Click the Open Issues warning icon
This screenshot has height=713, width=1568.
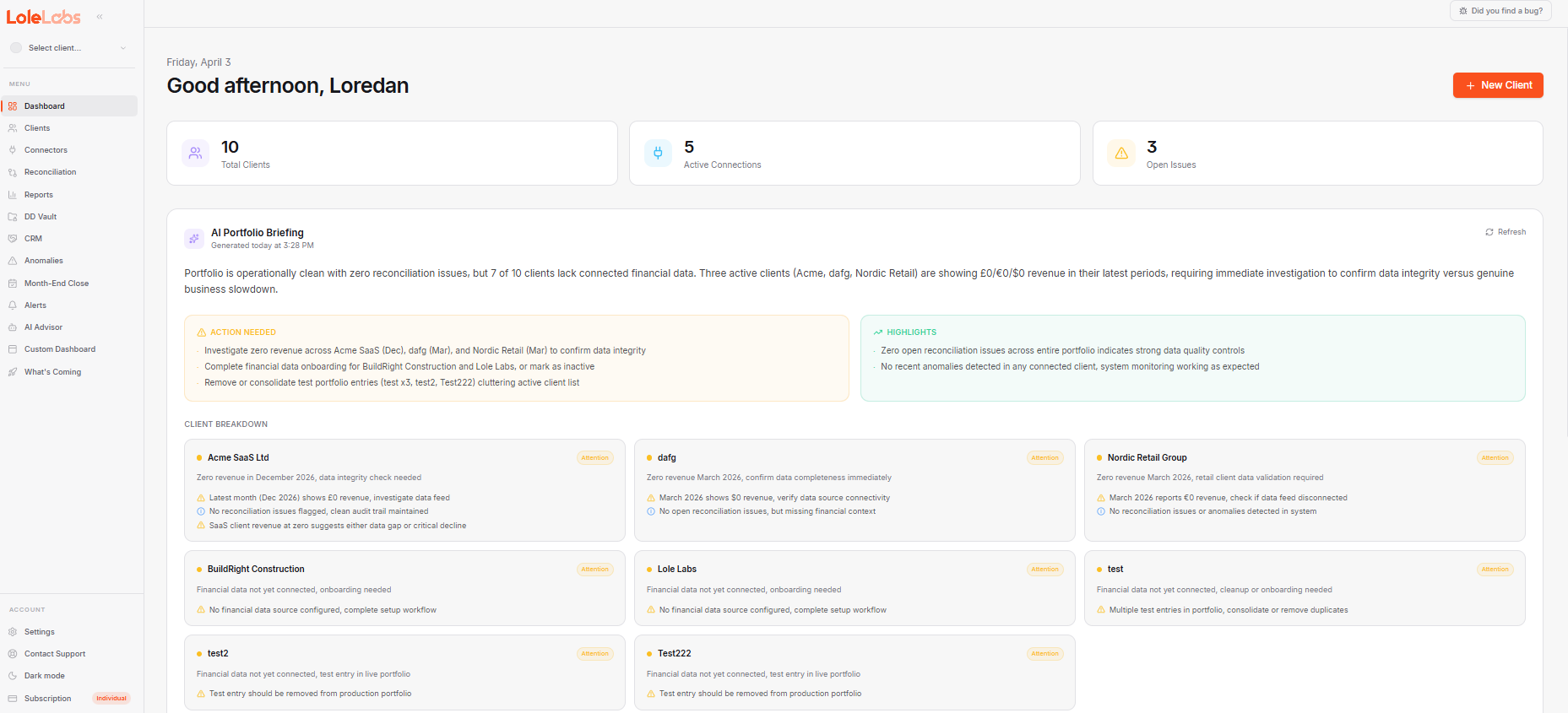(1120, 154)
